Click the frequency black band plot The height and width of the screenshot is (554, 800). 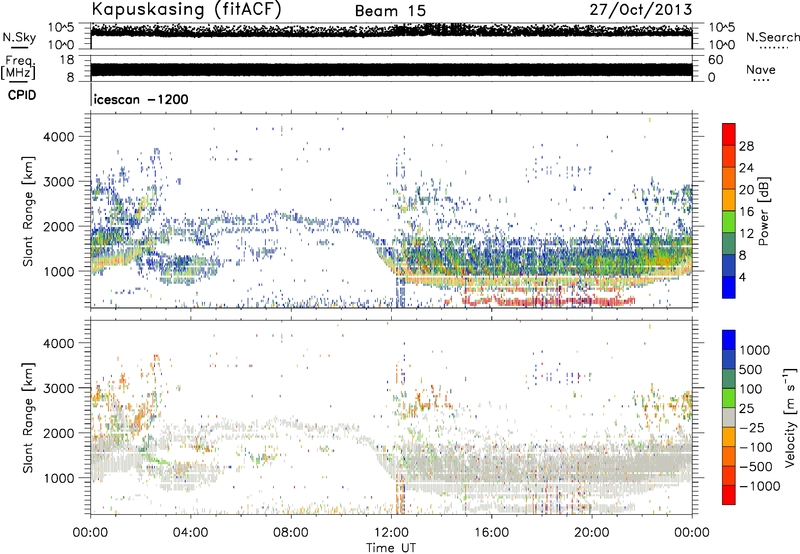(x=391, y=69)
